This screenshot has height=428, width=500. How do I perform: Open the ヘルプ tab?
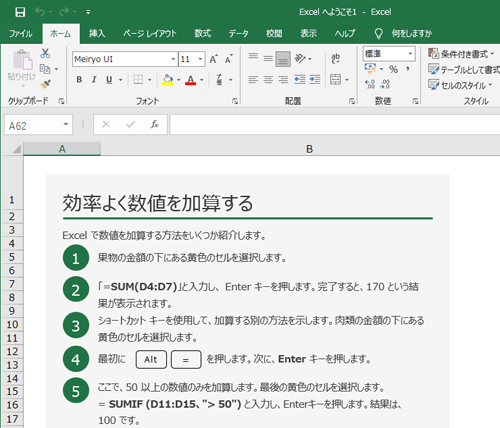tap(345, 33)
